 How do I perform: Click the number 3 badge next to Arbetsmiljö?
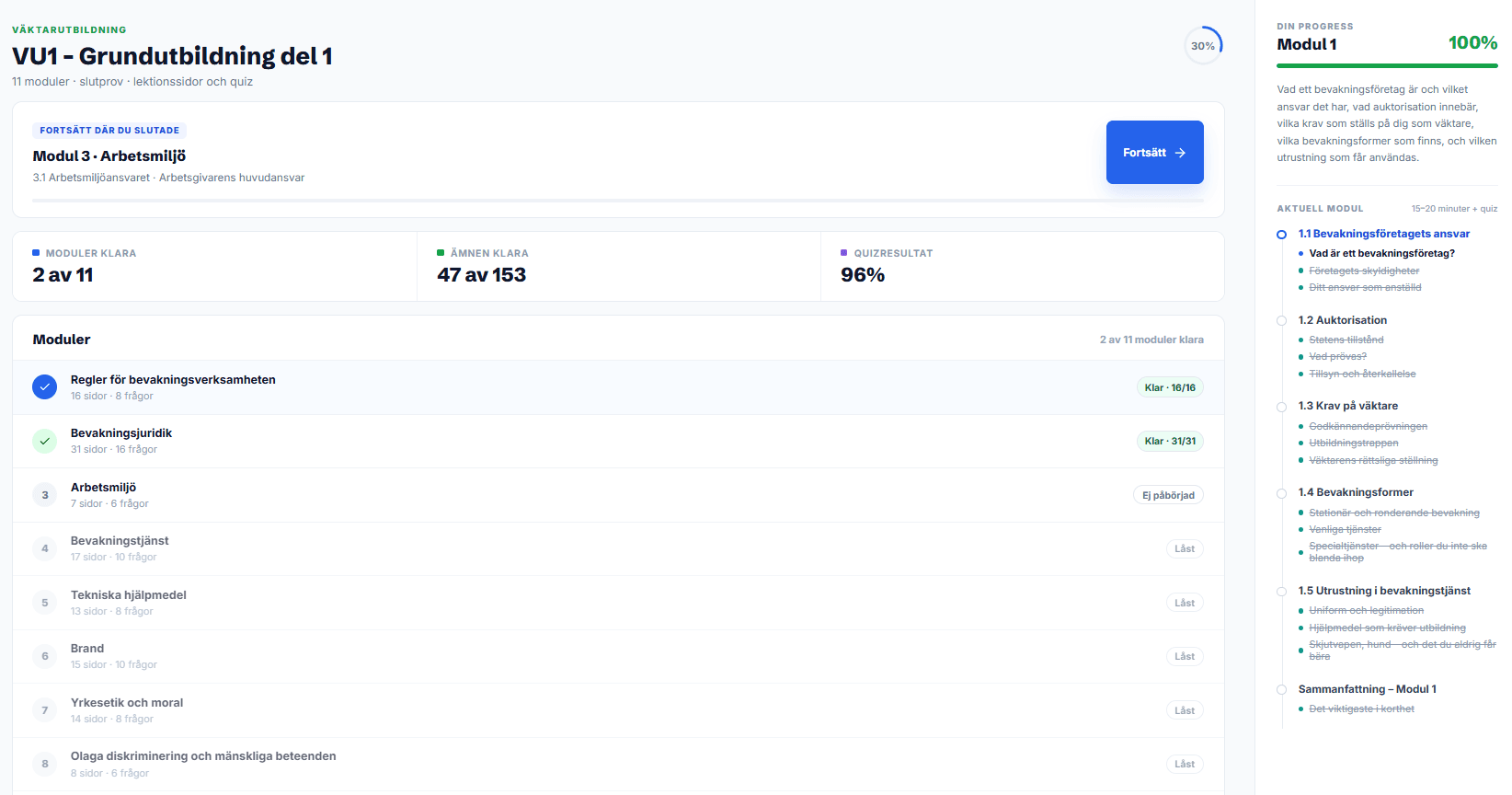[44, 495]
